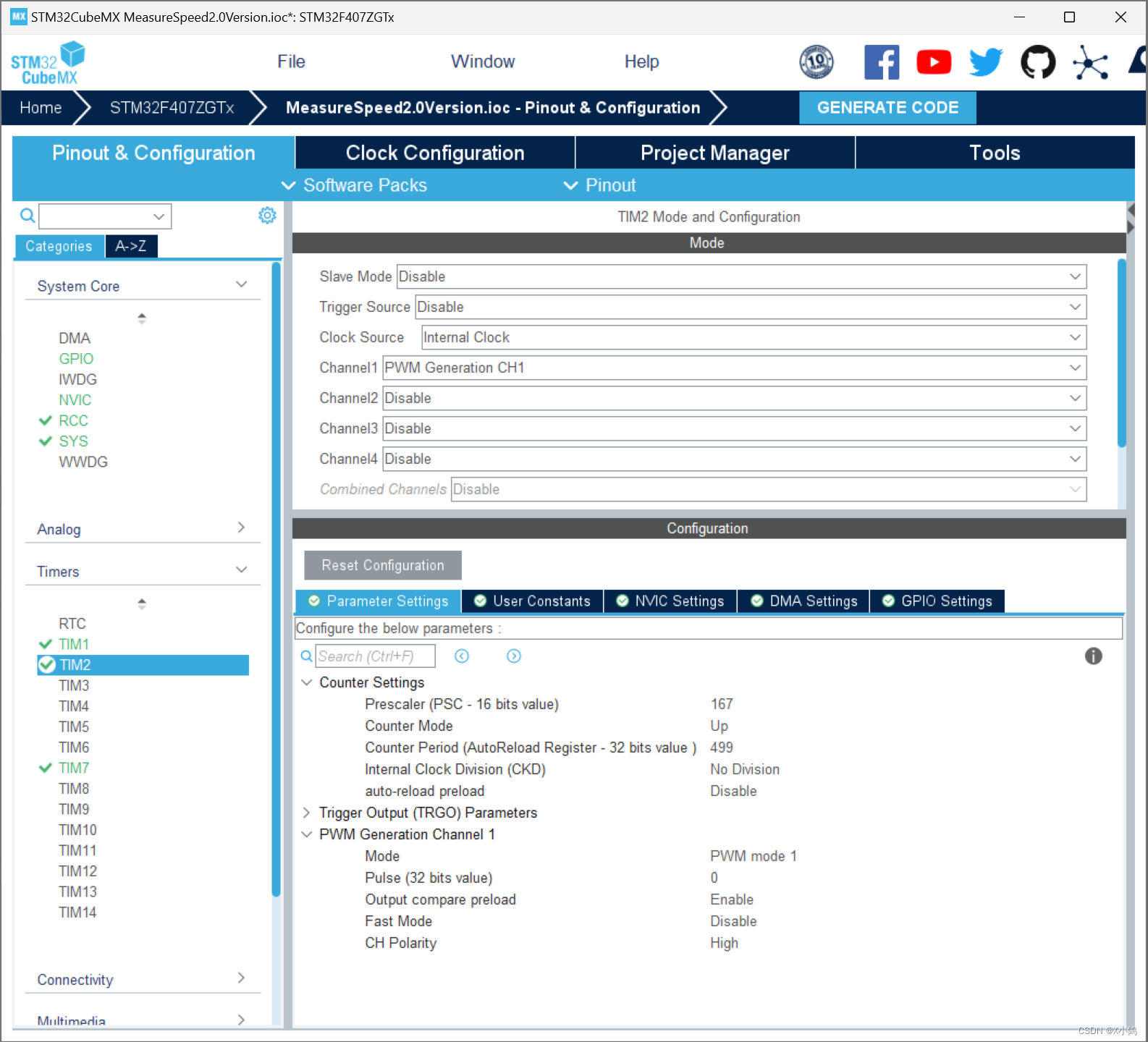Screen dimensions: 1148x1042
Task: Open the GPIO Settings tab
Action: pos(937,601)
